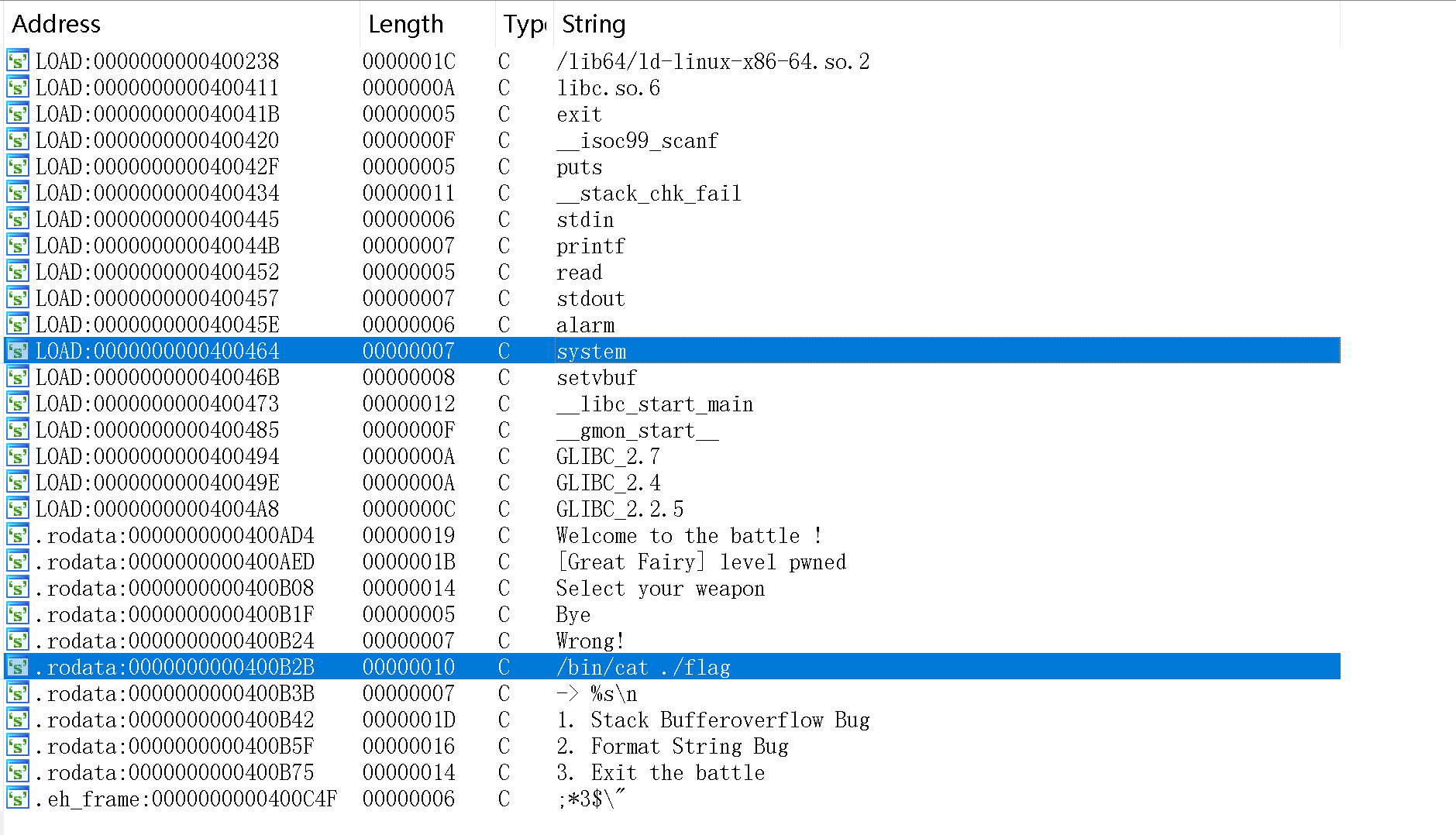Click the icon beside the exit string row
The height and width of the screenshot is (835, 1456).
pos(17,114)
